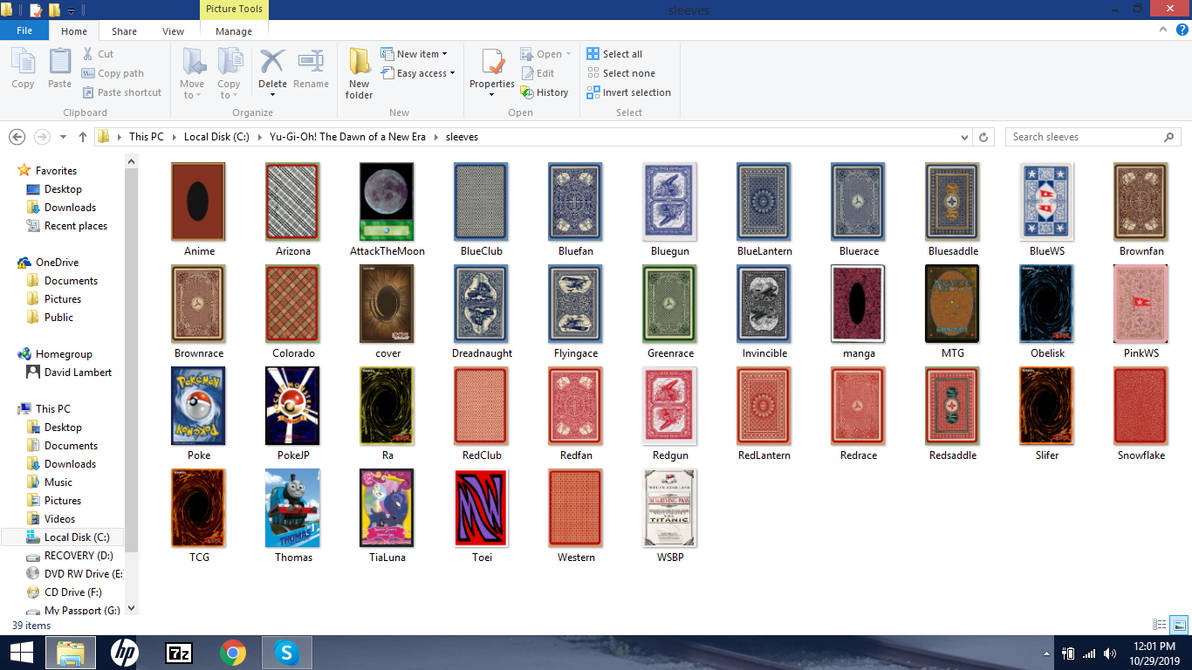Click Invert selection
Screen dimensions: 1192x670
tap(629, 92)
